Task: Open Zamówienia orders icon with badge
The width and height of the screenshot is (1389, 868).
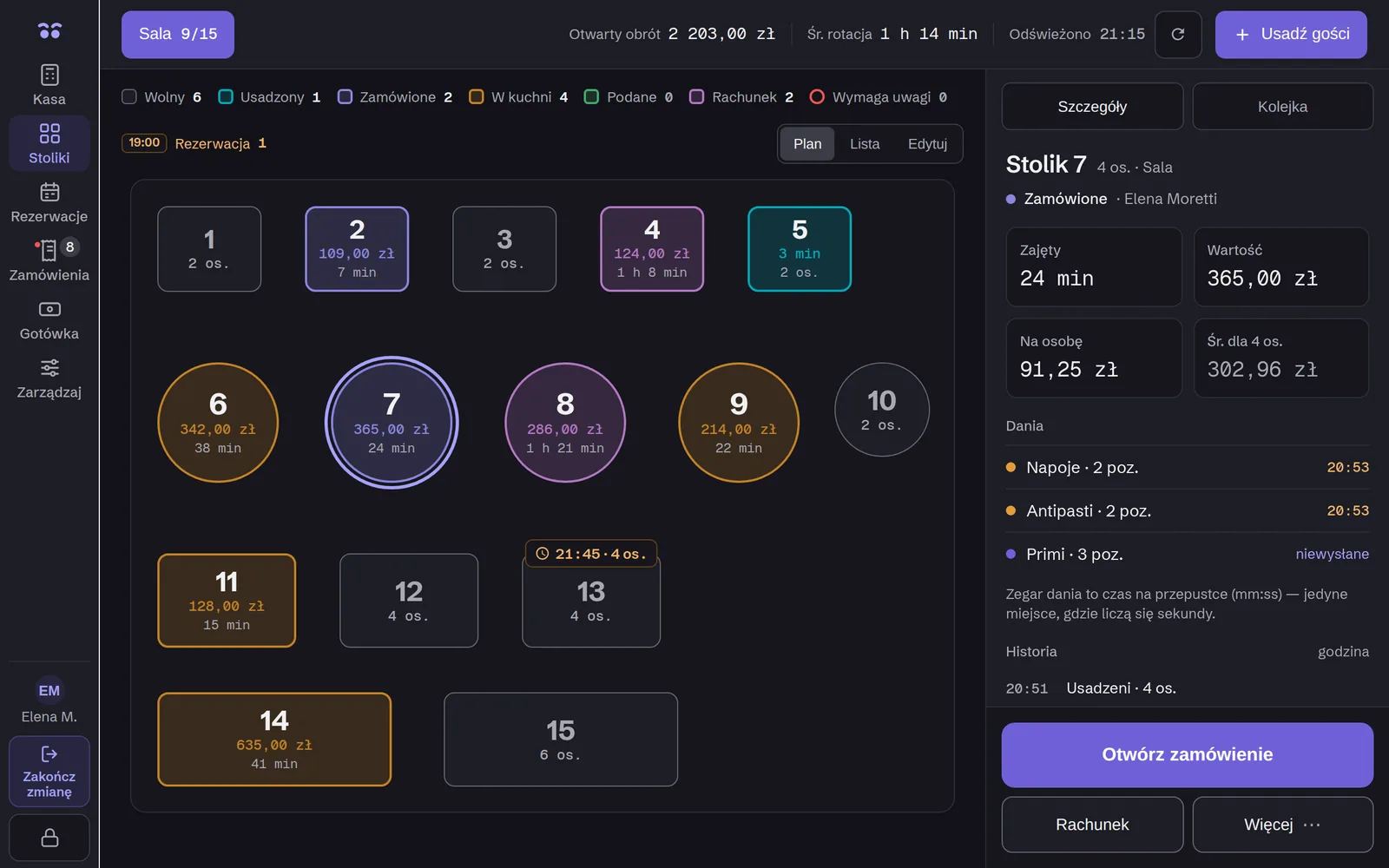Action: [49, 250]
